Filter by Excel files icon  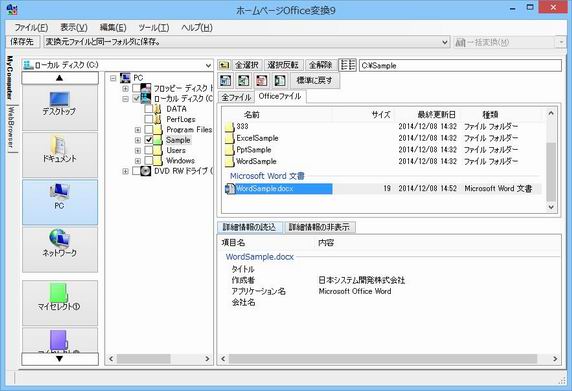pyautogui.click(x=243, y=80)
